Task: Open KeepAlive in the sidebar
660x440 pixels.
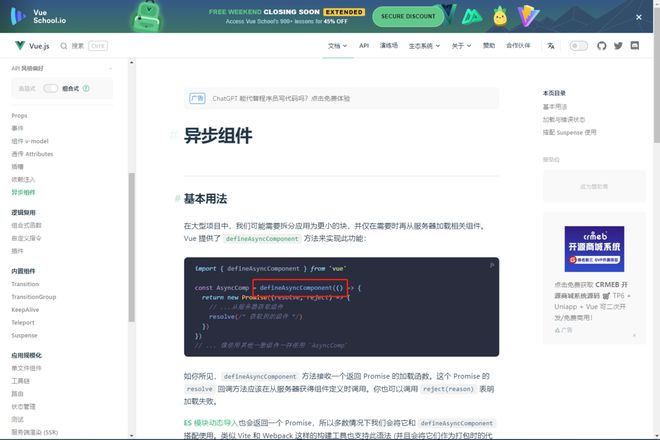Action: (25, 310)
